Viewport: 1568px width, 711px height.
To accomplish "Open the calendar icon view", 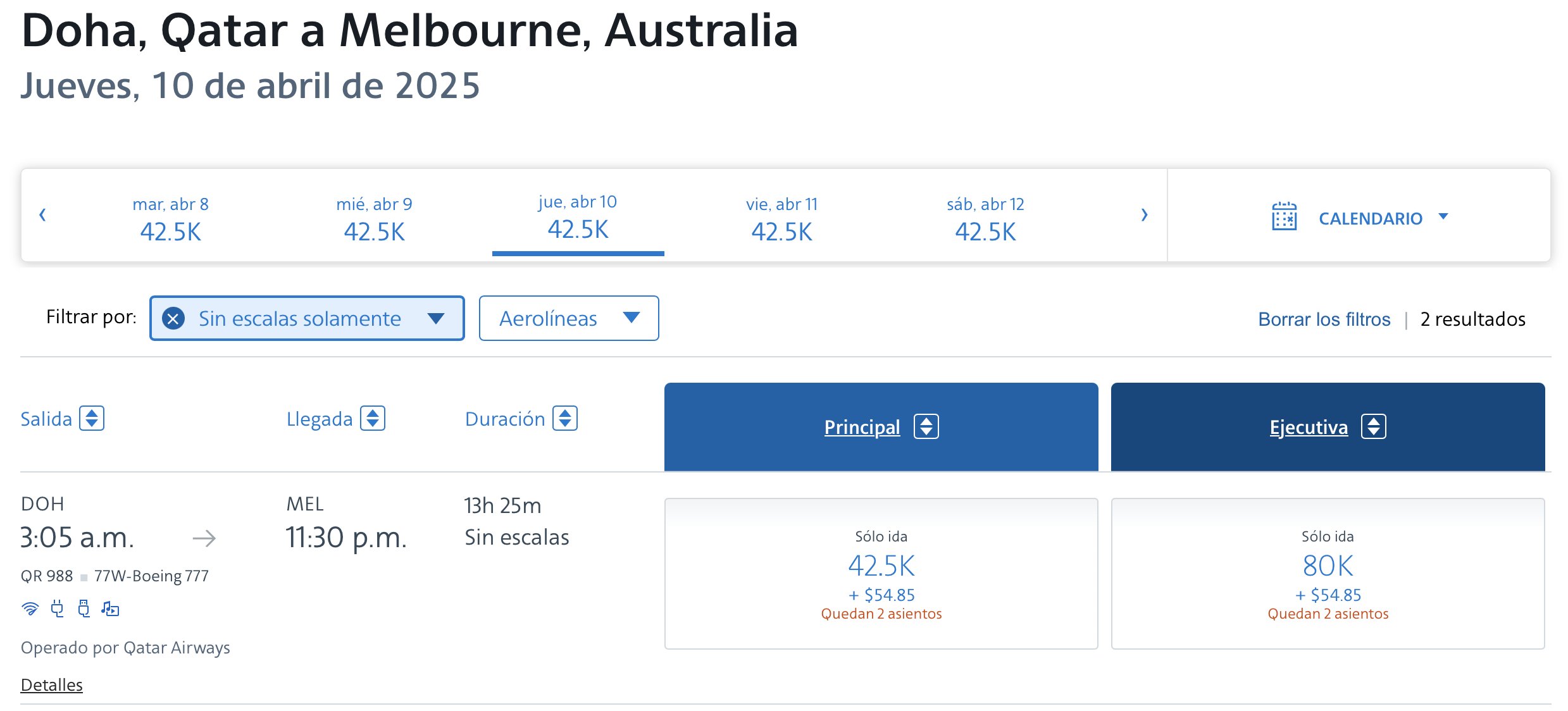I will click(x=1284, y=216).
